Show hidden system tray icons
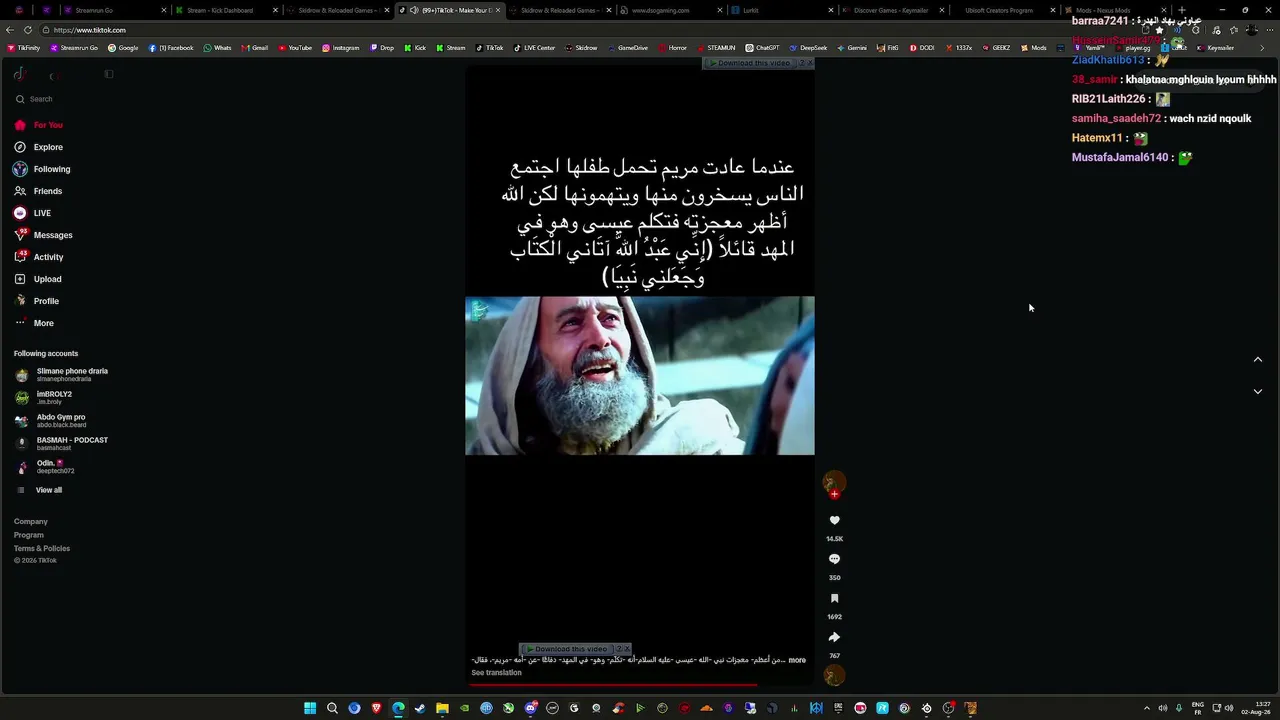Image resolution: width=1280 pixels, height=720 pixels. tap(1146, 709)
